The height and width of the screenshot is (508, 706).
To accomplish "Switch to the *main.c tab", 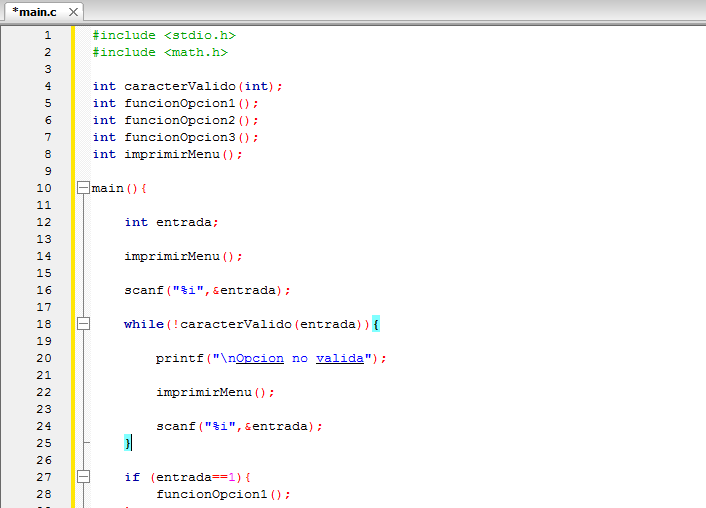I will pyautogui.click(x=34, y=10).
